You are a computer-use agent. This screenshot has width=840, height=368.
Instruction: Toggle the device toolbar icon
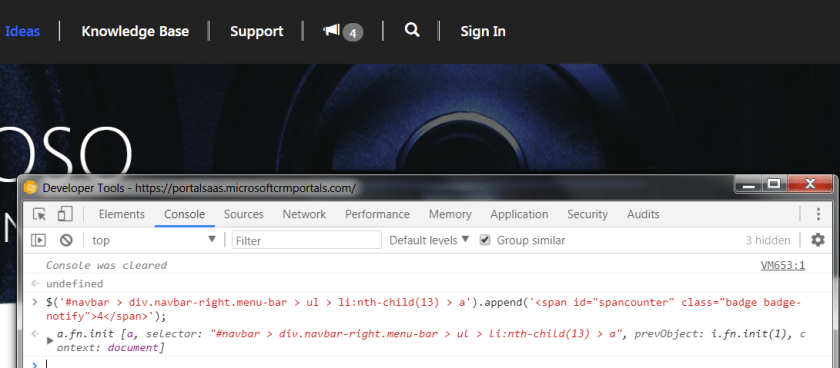[x=65, y=214]
